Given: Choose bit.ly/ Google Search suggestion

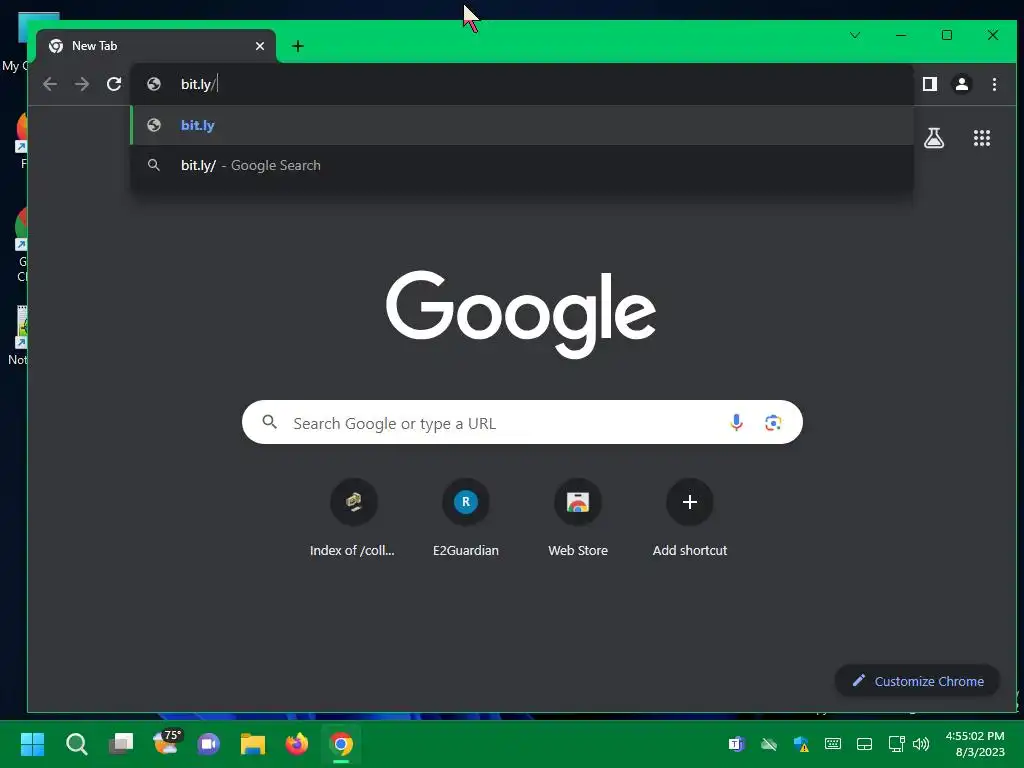Looking at the screenshot, I should pos(522,165).
